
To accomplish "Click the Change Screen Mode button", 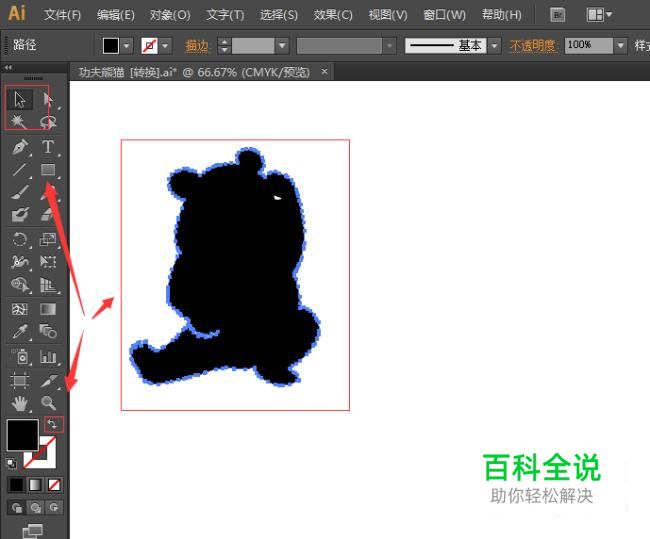I will coord(33,531).
